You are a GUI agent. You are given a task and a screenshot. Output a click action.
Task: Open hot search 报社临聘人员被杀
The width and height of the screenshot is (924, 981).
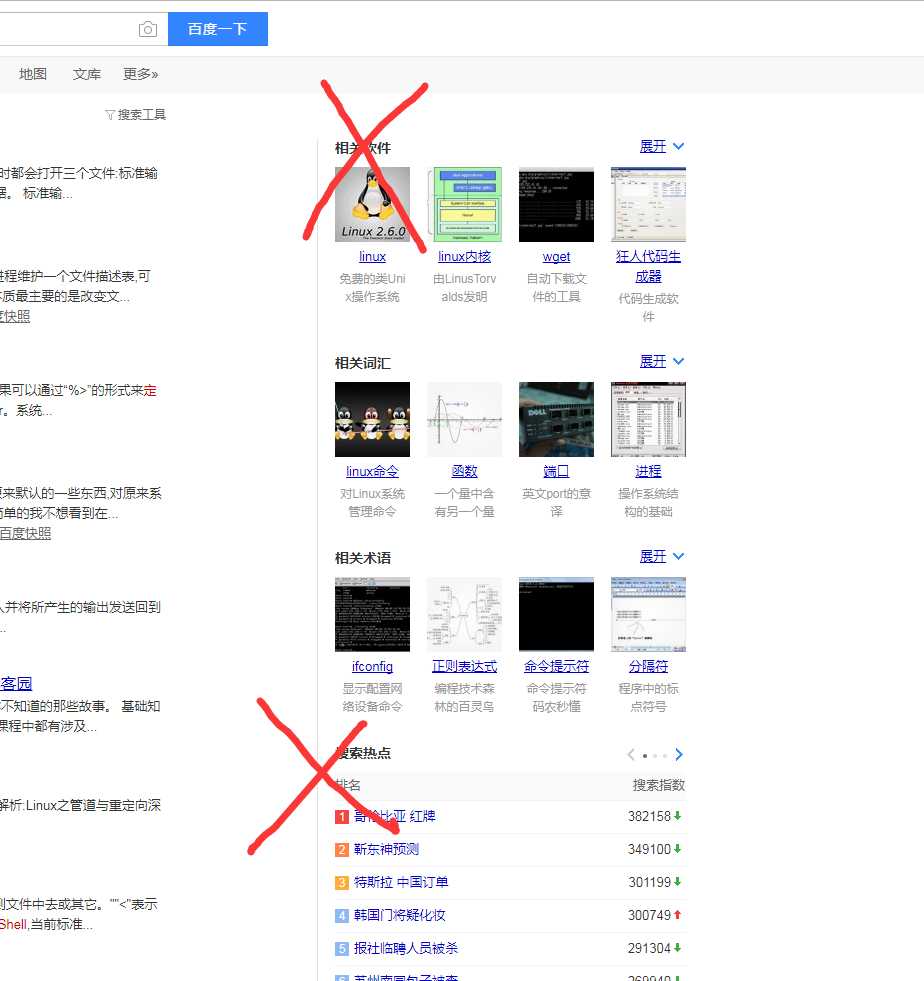pyautogui.click(x=405, y=948)
